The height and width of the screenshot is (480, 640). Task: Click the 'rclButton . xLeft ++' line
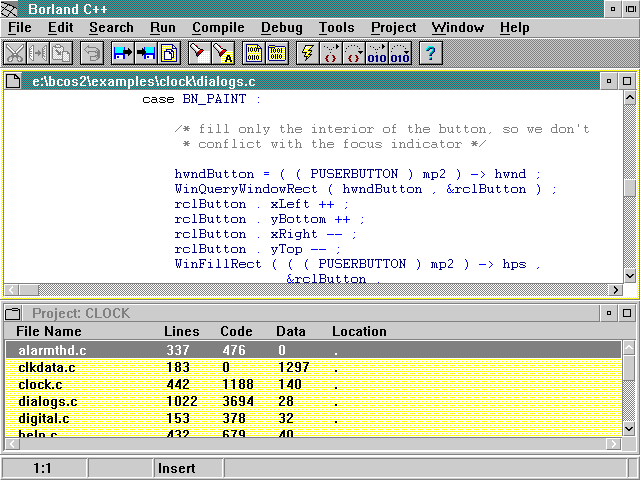(x=262, y=204)
